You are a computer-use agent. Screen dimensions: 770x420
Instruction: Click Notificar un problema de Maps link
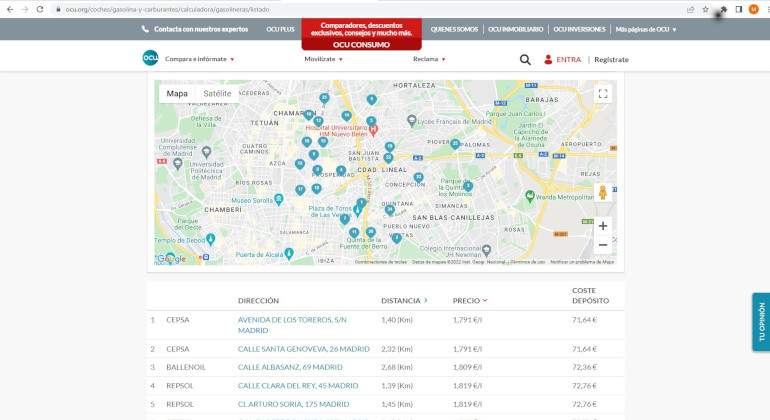coord(582,262)
